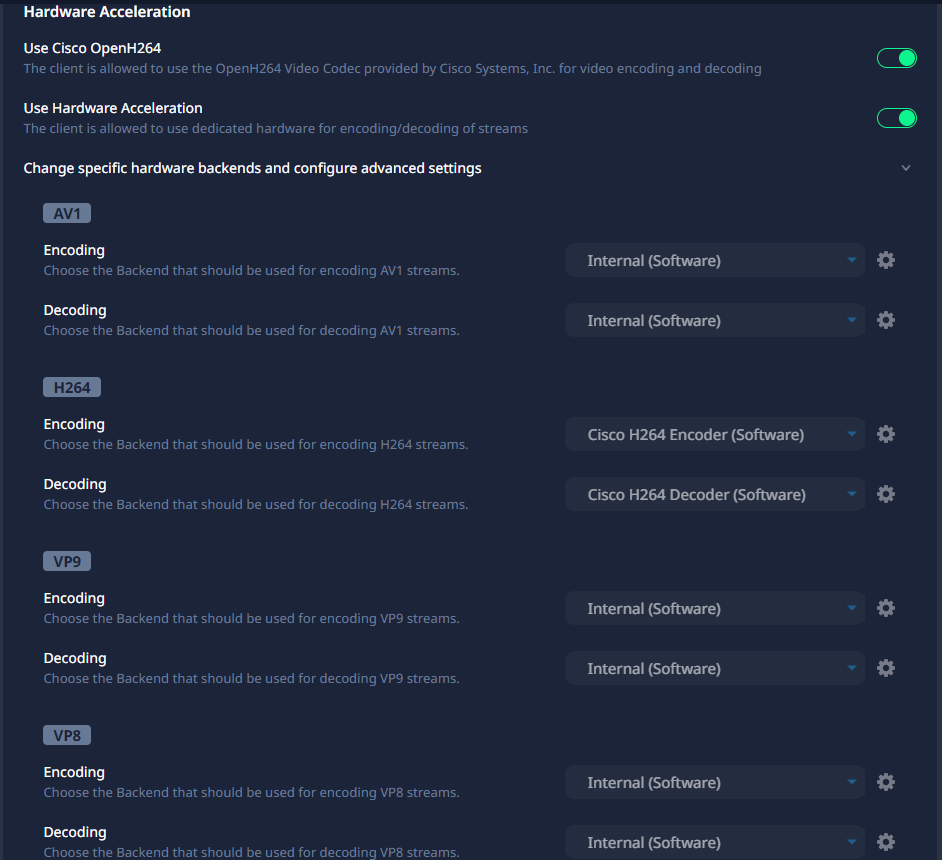Open the AV1 Decoding backend dropdown
The image size is (942, 860).
click(x=714, y=320)
